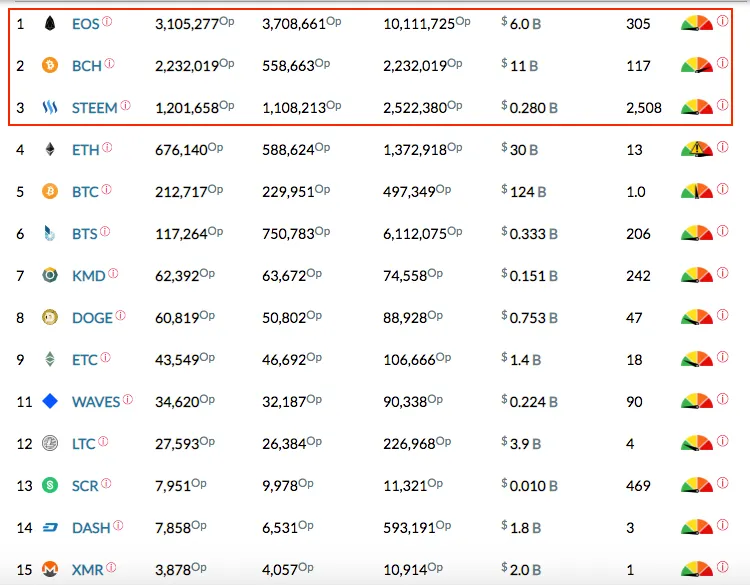This screenshot has width=750, height=585.
Task: Select KMD value 62,392 Op
Action: coord(185,276)
